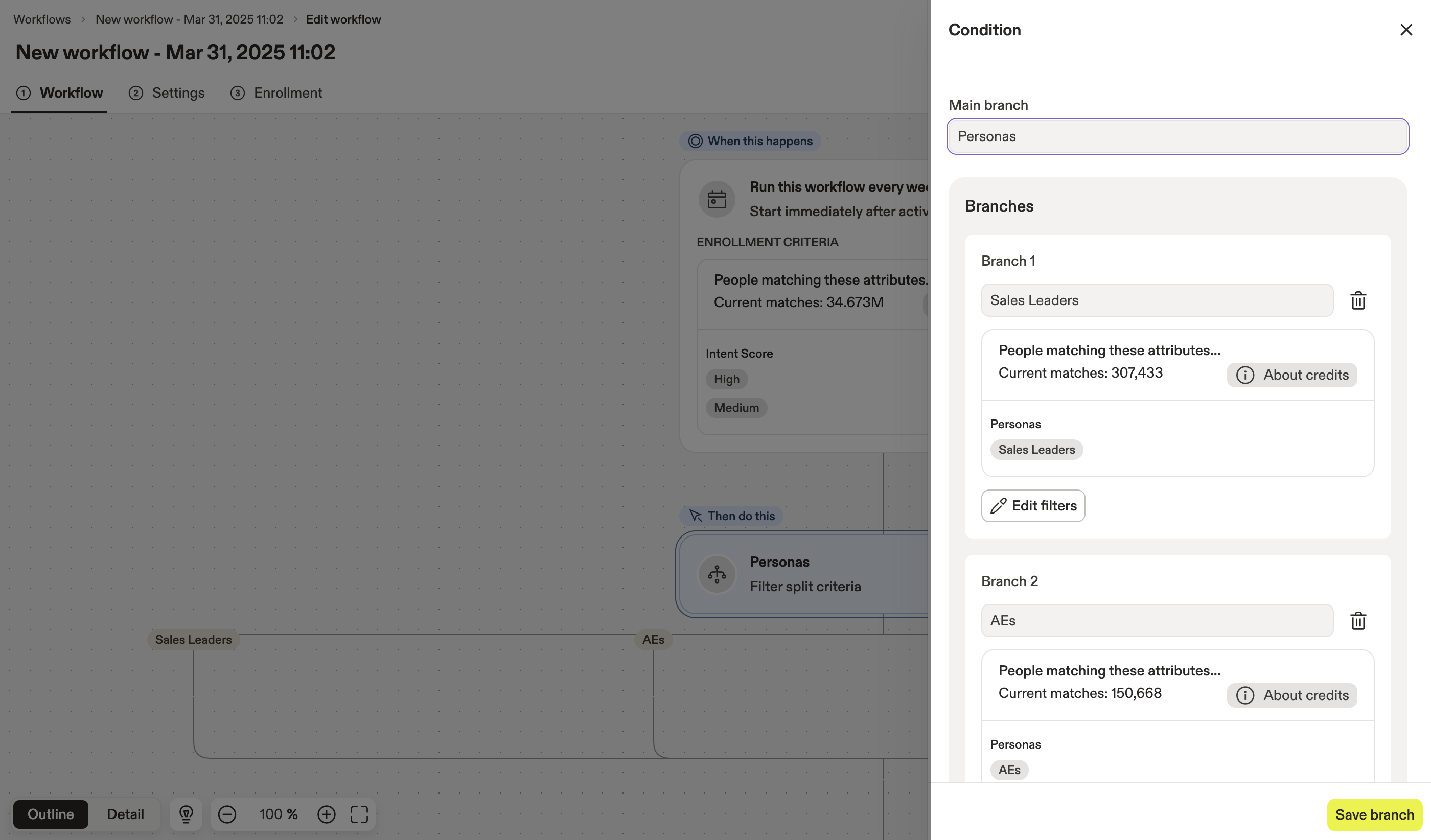This screenshot has height=840, width=1431.
Task: Click the calendar schedule trigger icon
Action: (717, 199)
